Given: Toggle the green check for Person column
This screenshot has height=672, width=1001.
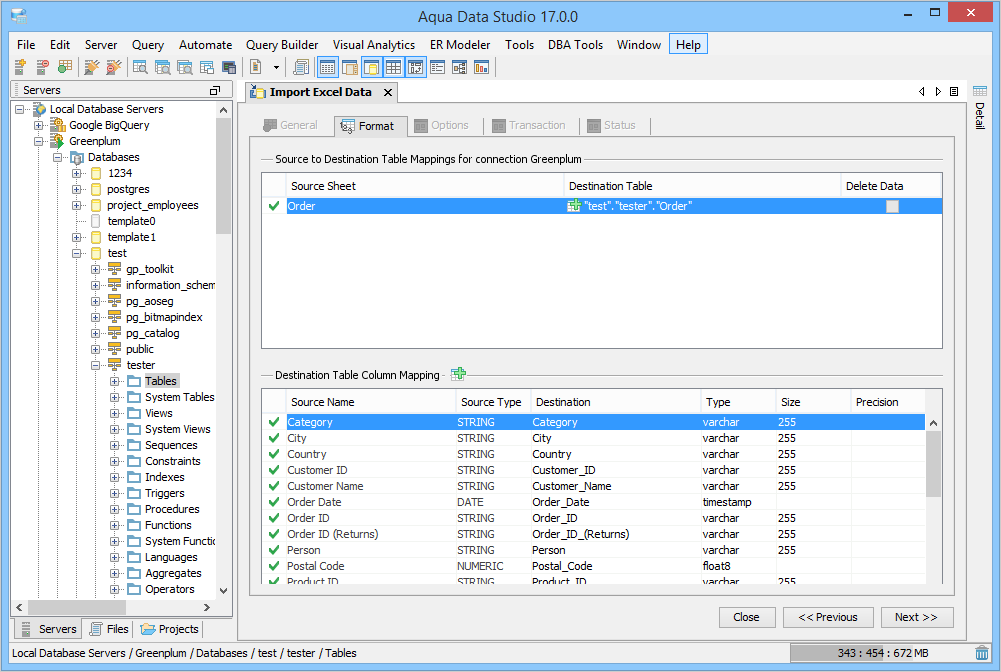Looking at the screenshot, I should tap(274, 549).
